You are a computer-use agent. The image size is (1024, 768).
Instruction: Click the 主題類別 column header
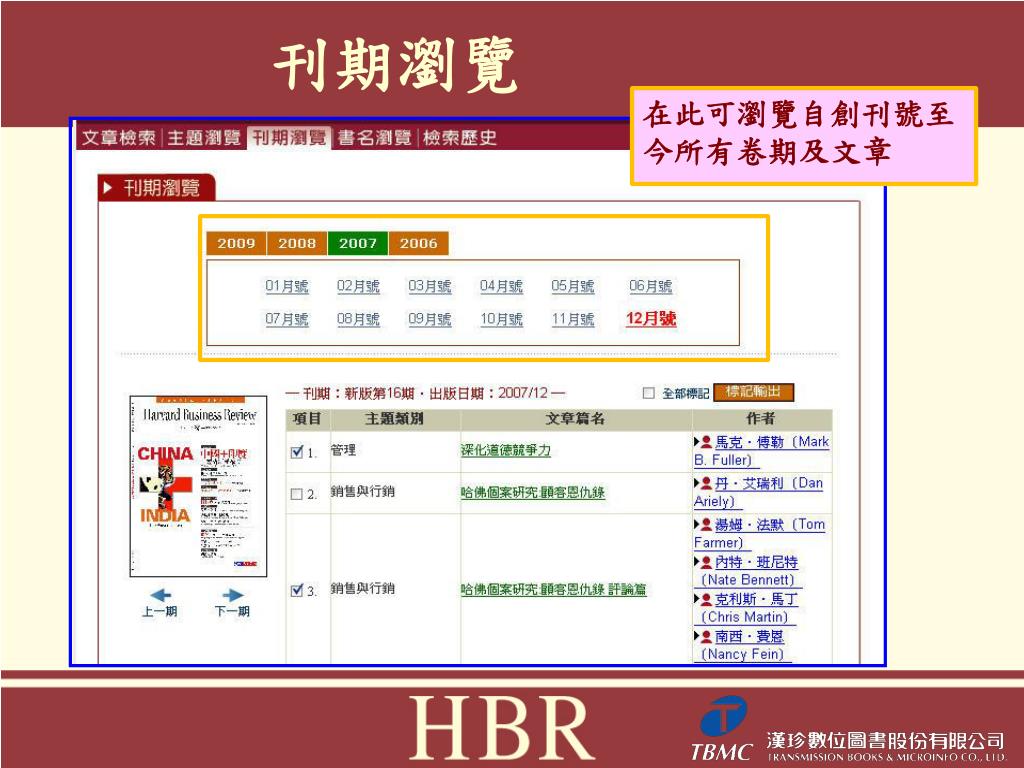pos(394,419)
